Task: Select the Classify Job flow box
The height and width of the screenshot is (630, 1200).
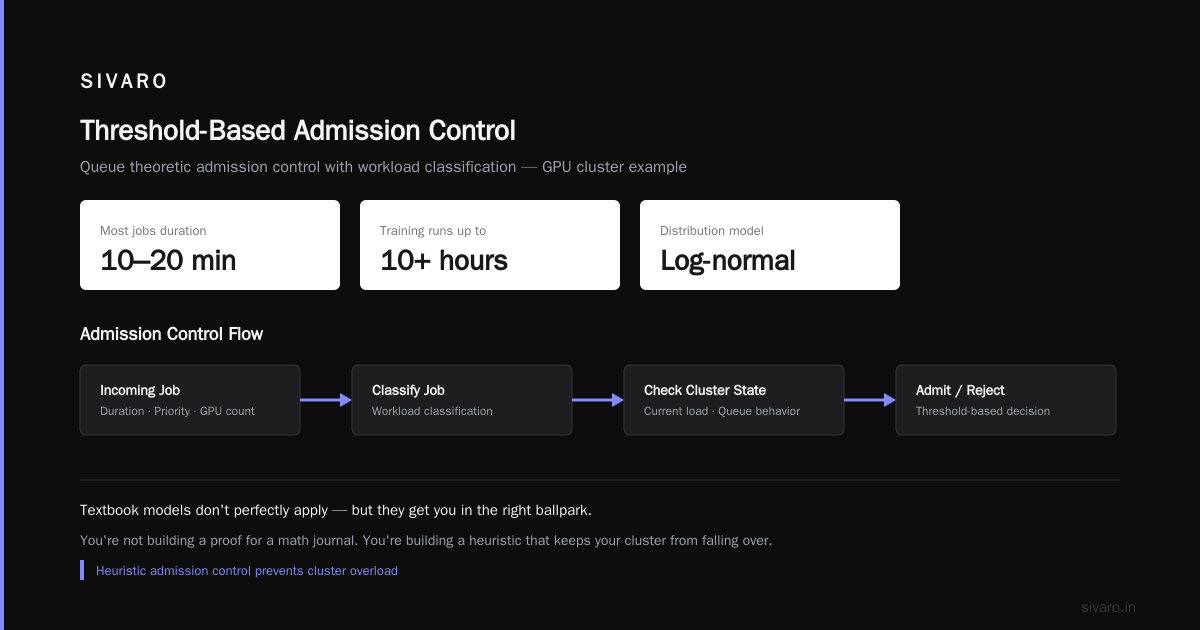Action: pyautogui.click(x=462, y=400)
